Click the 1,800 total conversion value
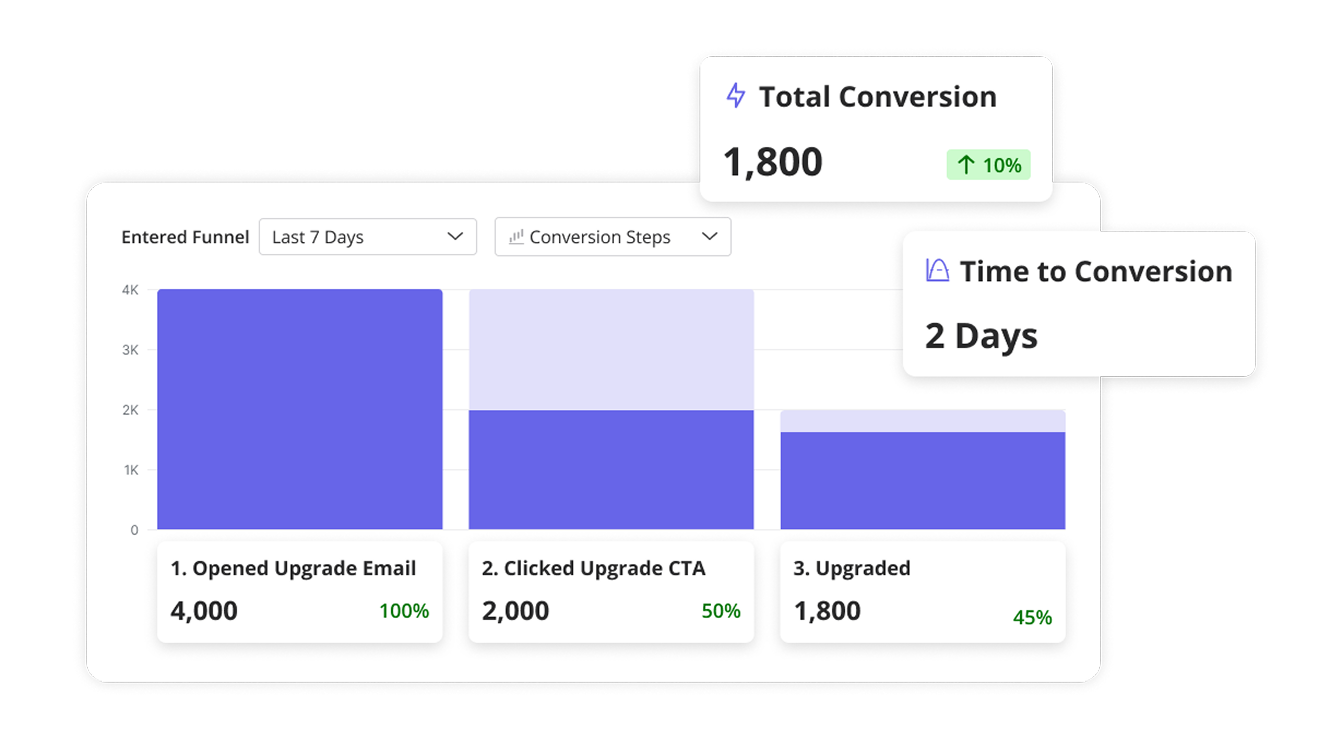This screenshot has width=1341, height=743. [771, 162]
